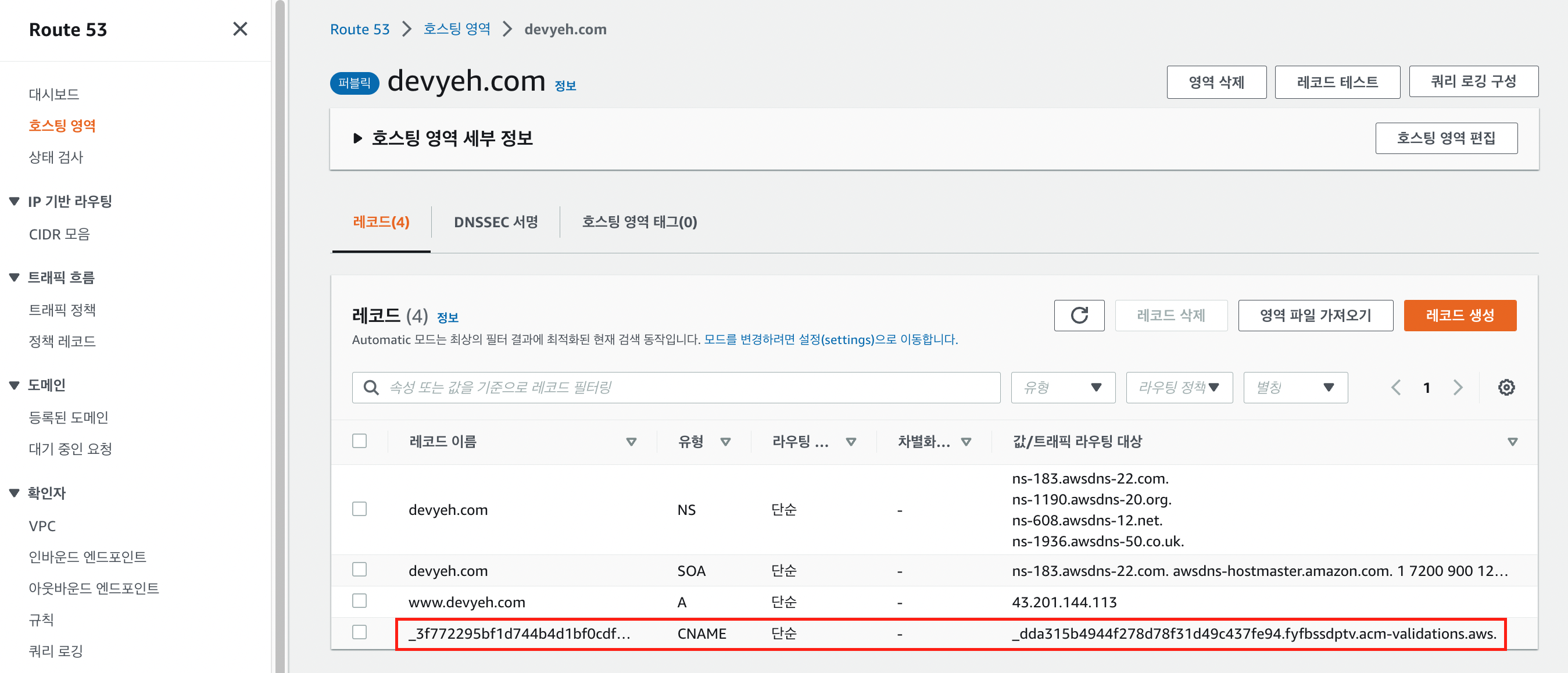Screen dimensions: 1568x673
Task: Check the devyeh.com NS record checkbox
Action: pyautogui.click(x=360, y=509)
